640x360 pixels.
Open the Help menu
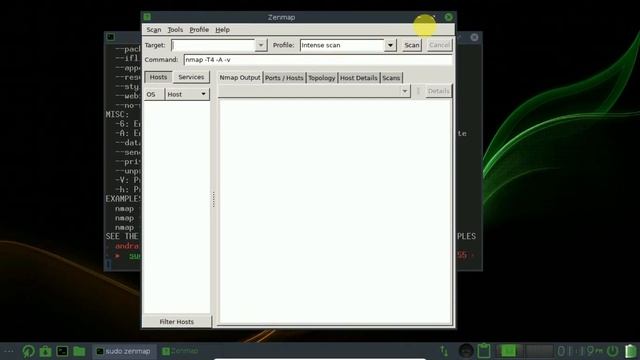[222, 30]
